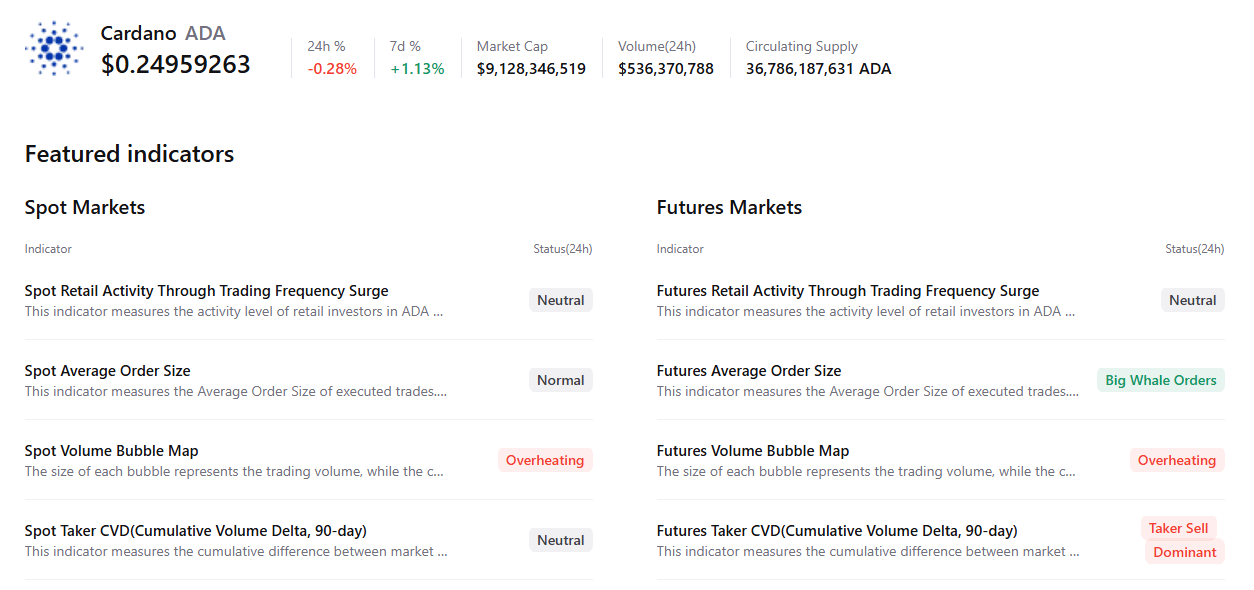Click Status(24h) header in Spot Markets
The width and height of the screenshot is (1254, 590).
point(563,249)
